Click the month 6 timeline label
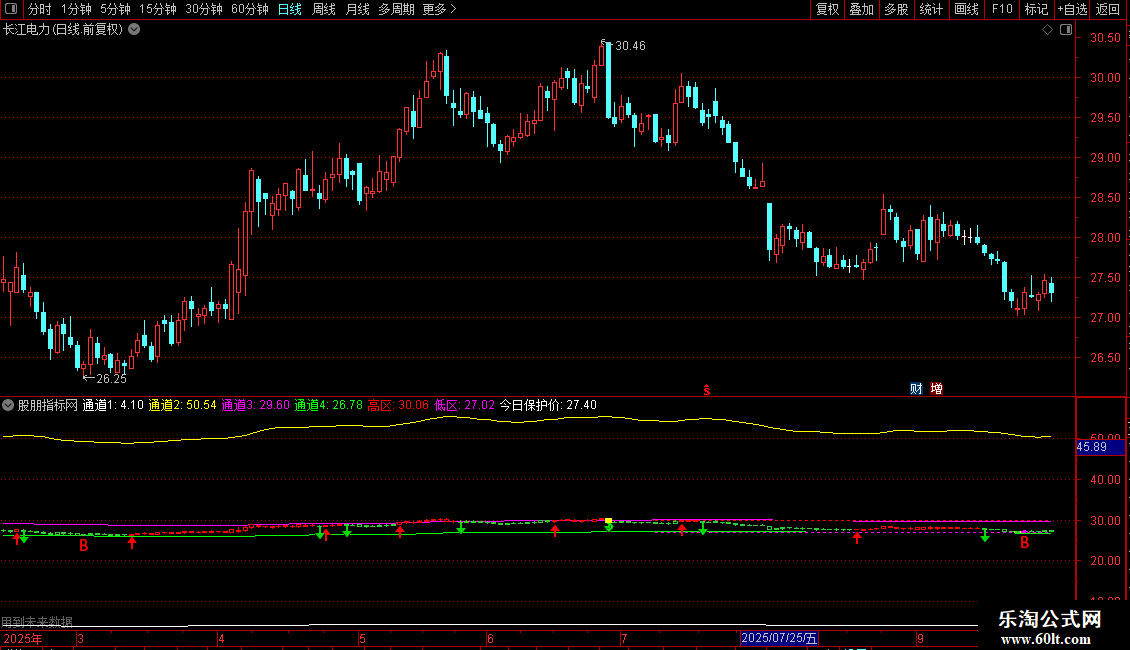The width and height of the screenshot is (1130, 650). click(490, 638)
